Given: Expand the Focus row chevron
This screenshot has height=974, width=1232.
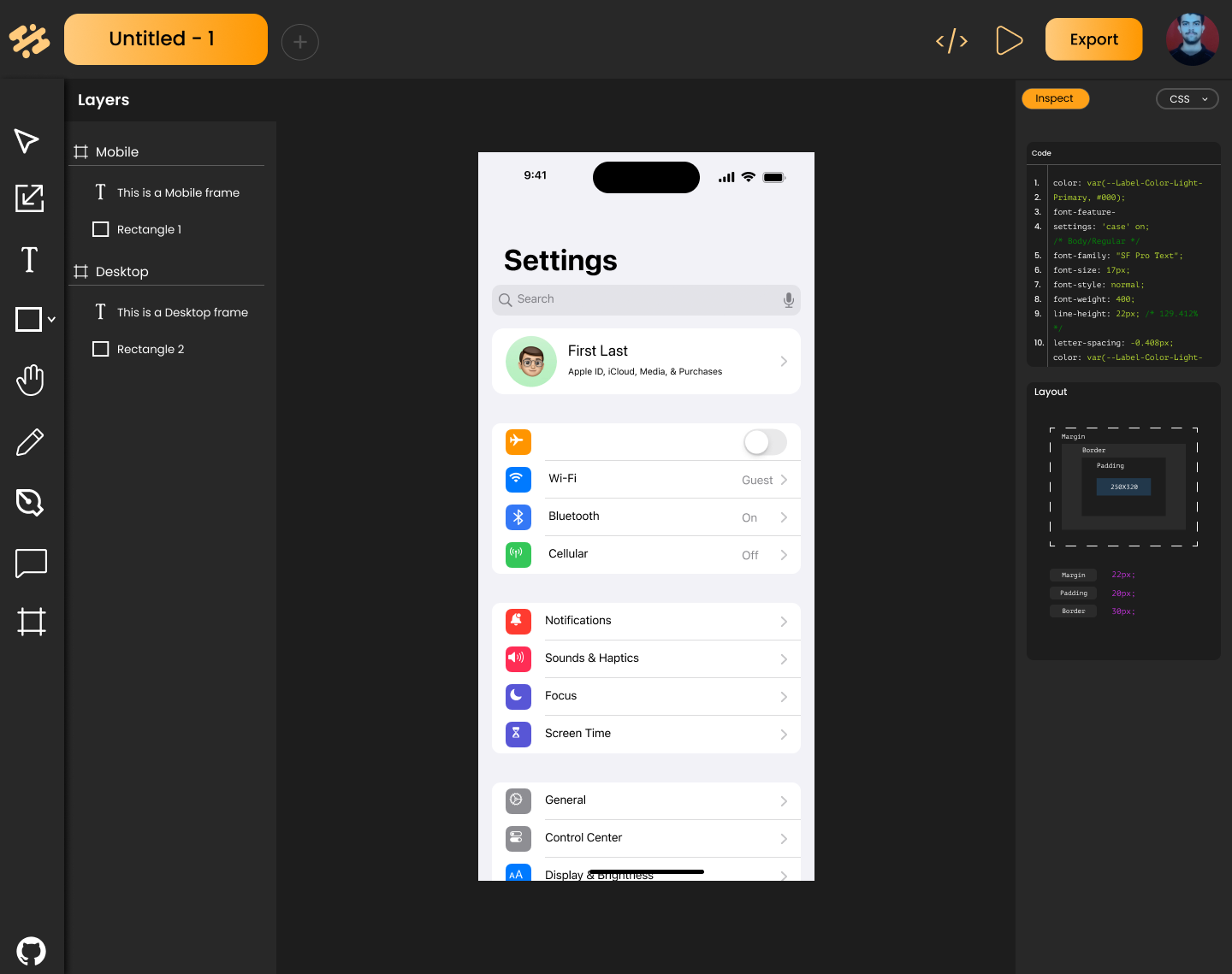Looking at the screenshot, I should [x=785, y=697].
